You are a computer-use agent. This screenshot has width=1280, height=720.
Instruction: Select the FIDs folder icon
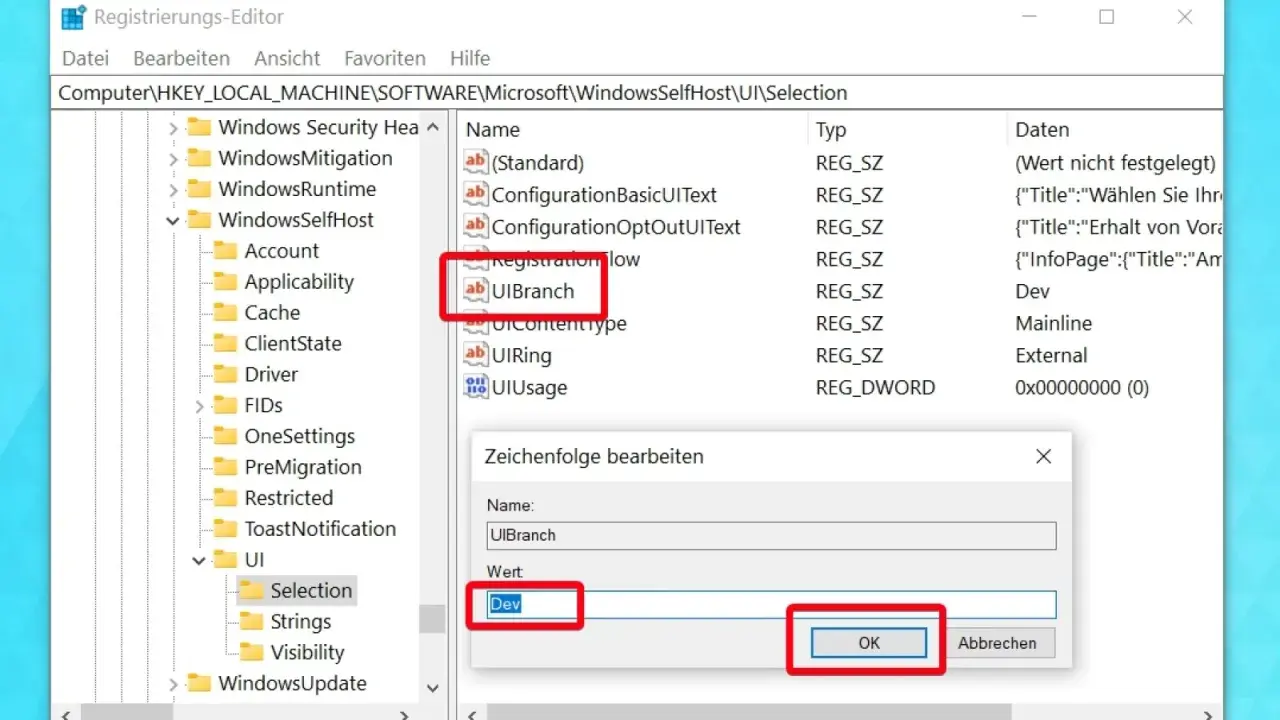(x=226, y=406)
